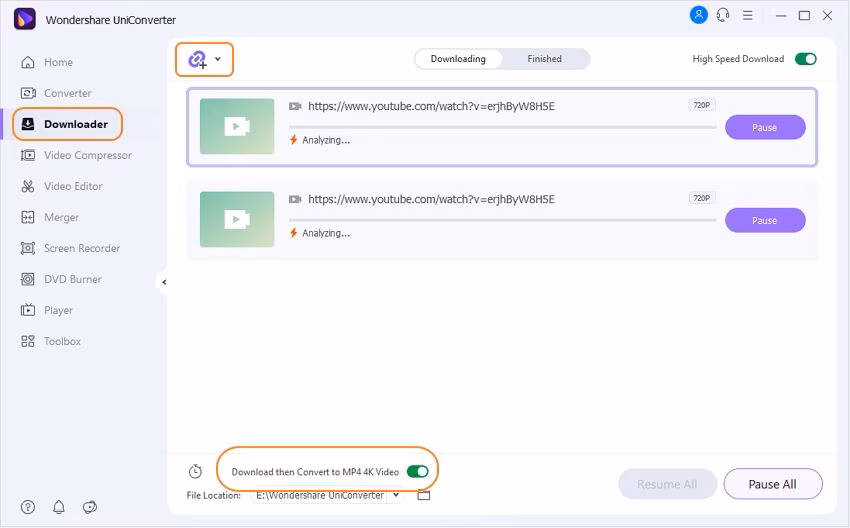Click the paste URL link-plus icon
Screen dimensions: 850x528
point(197,59)
